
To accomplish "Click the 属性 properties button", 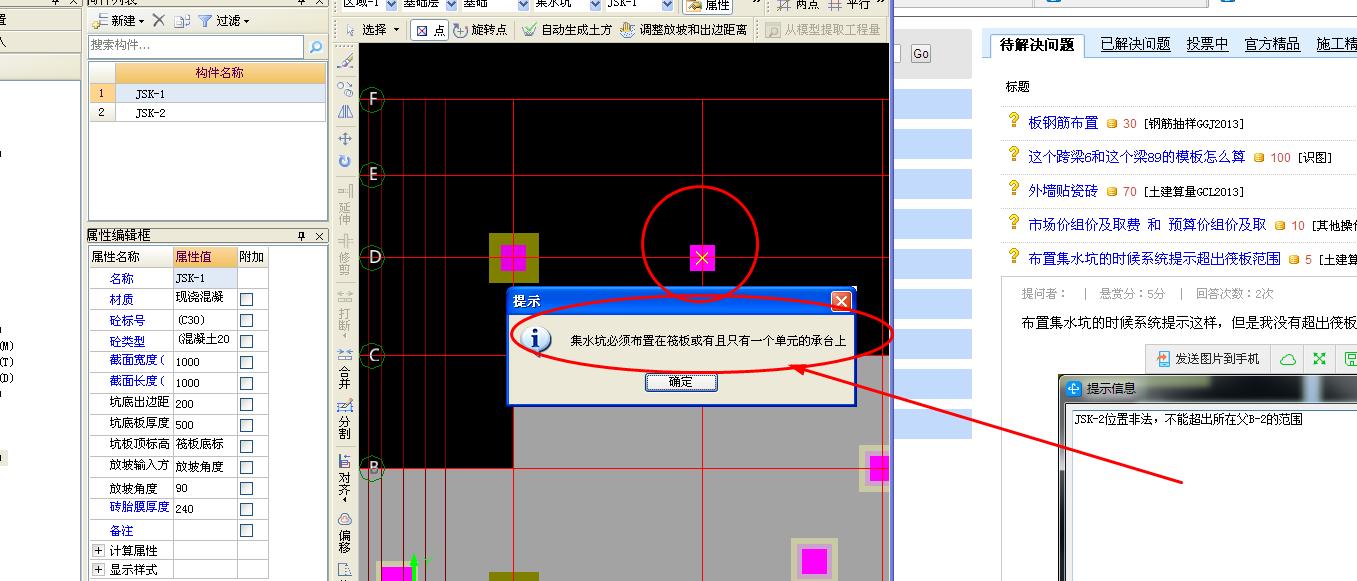I will point(708,5).
